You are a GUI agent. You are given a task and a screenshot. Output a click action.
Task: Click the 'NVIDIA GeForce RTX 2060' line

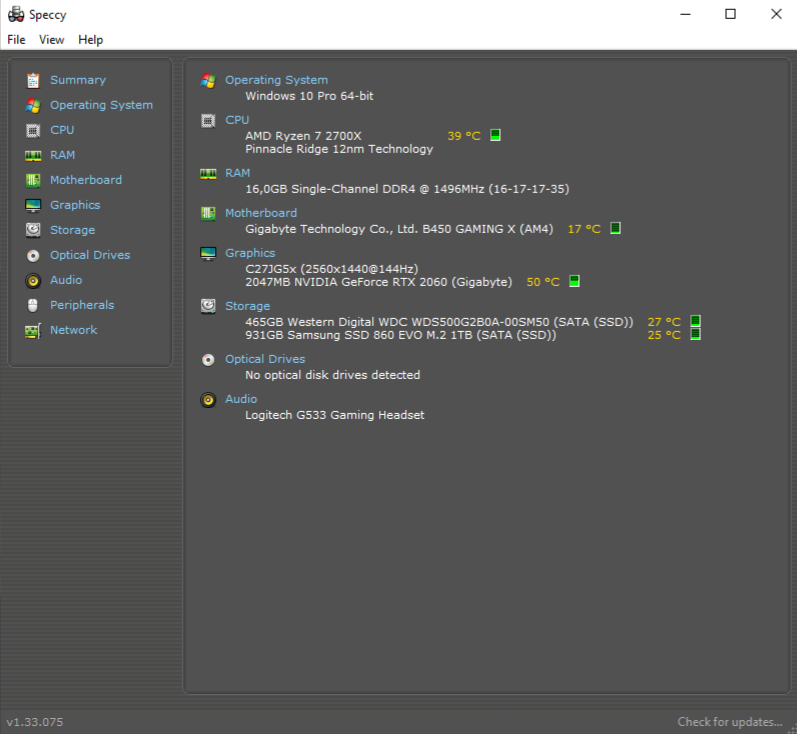379,282
